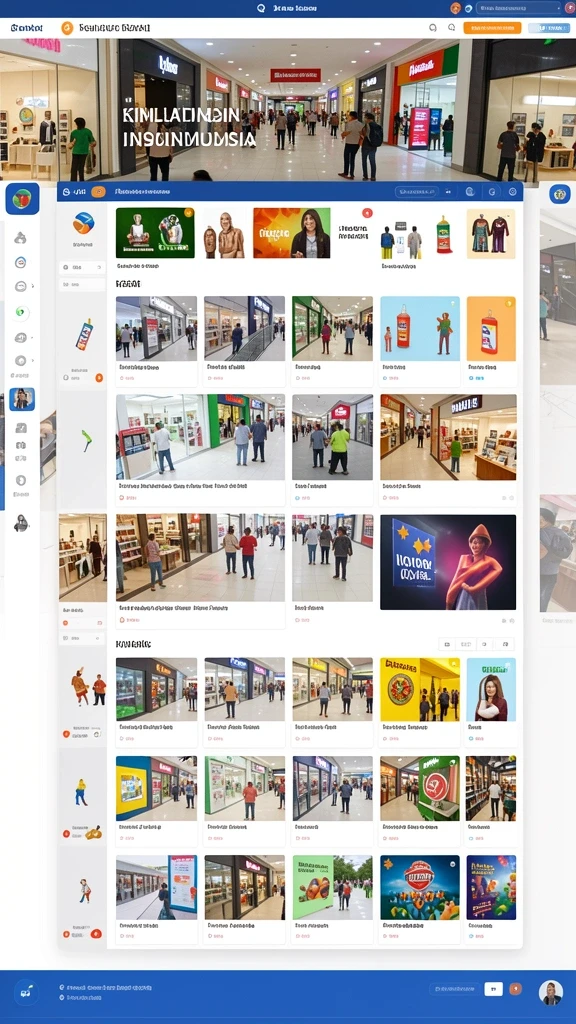Open the neon star sign woman thumbnail

pos(448,562)
